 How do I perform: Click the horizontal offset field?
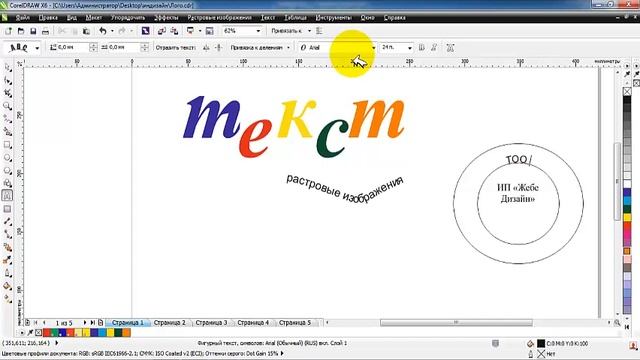(x=124, y=48)
